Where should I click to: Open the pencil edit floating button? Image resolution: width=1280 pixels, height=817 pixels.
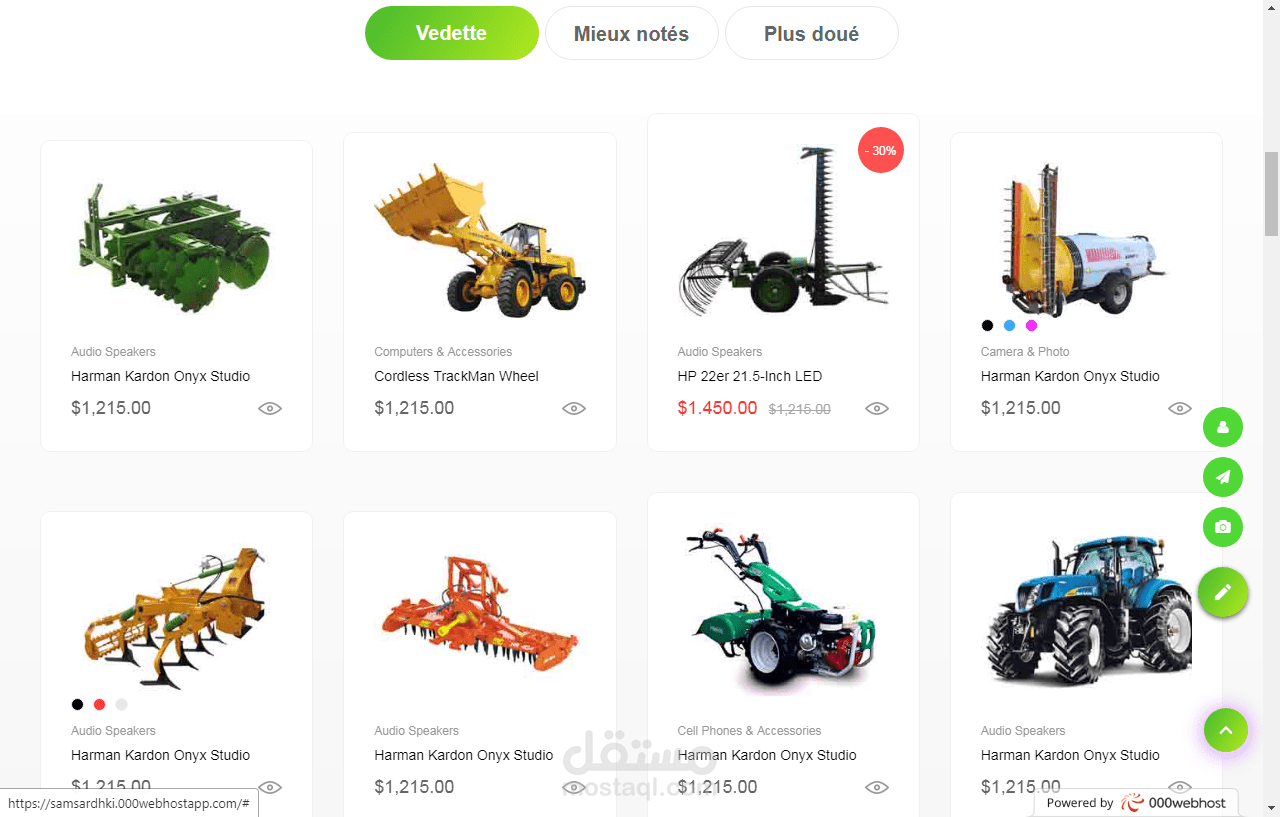point(1222,592)
